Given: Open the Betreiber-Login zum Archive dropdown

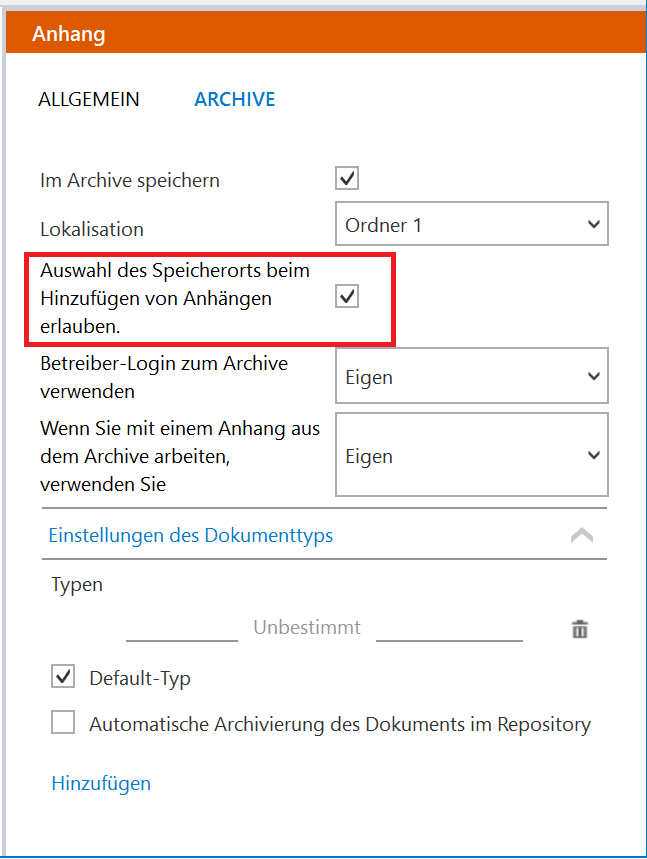Looking at the screenshot, I should pyautogui.click(x=472, y=376).
